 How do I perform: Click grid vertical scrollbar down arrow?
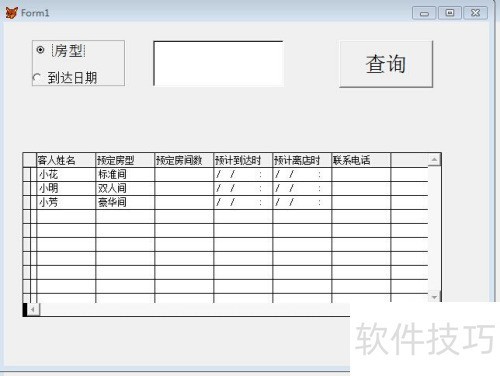click(434, 297)
